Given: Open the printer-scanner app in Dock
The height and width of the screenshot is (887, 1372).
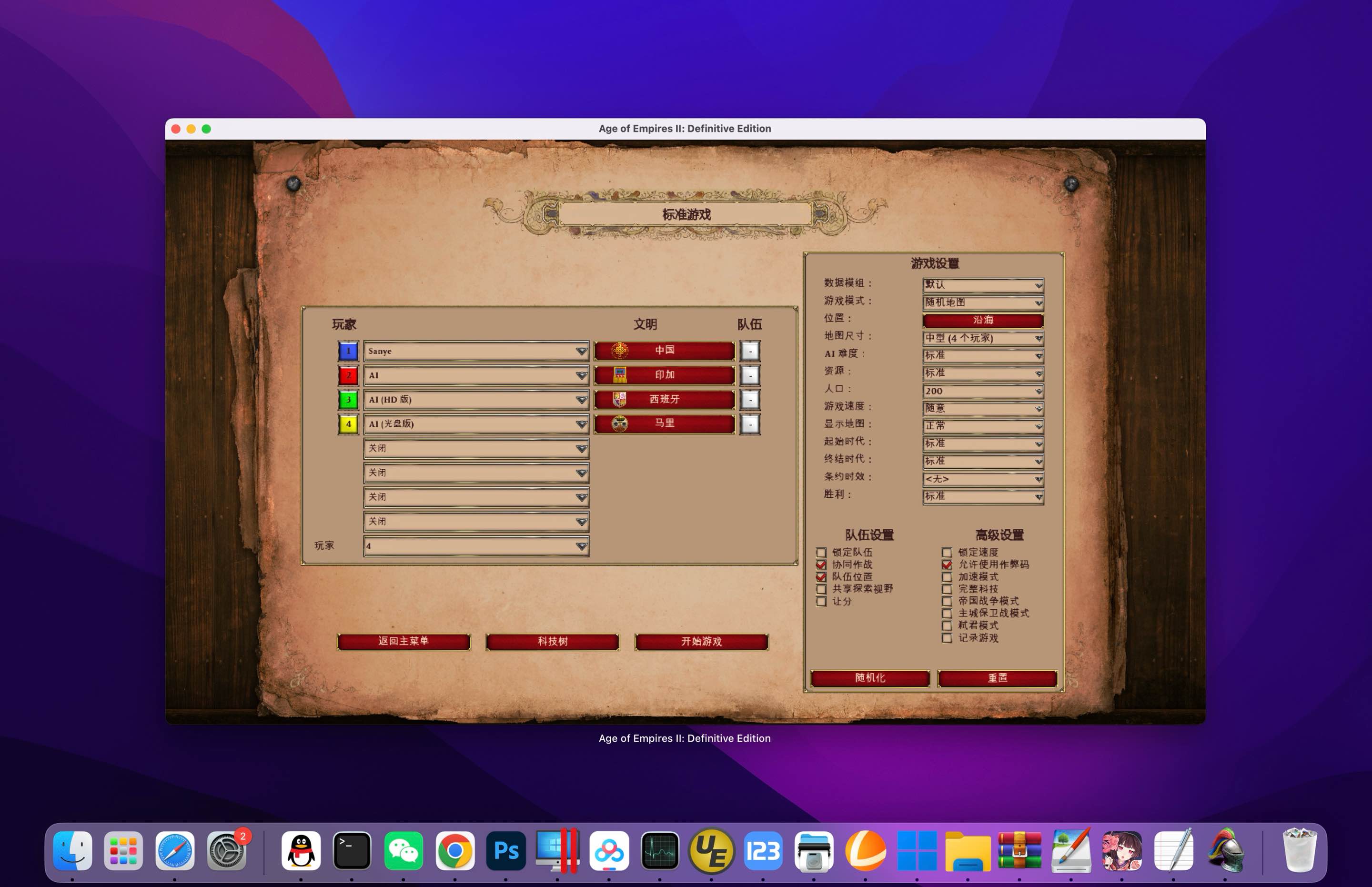Looking at the screenshot, I should coord(814,851).
